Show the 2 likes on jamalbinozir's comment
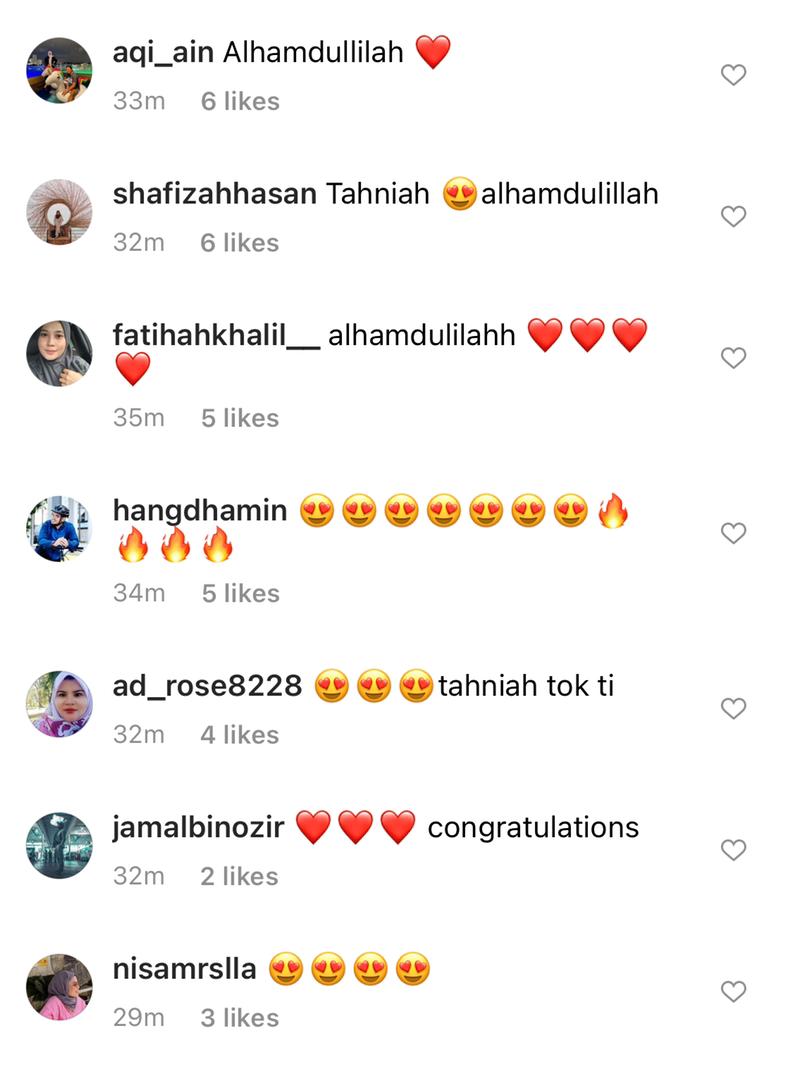792x1080 pixels. pyautogui.click(x=240, y=876)
